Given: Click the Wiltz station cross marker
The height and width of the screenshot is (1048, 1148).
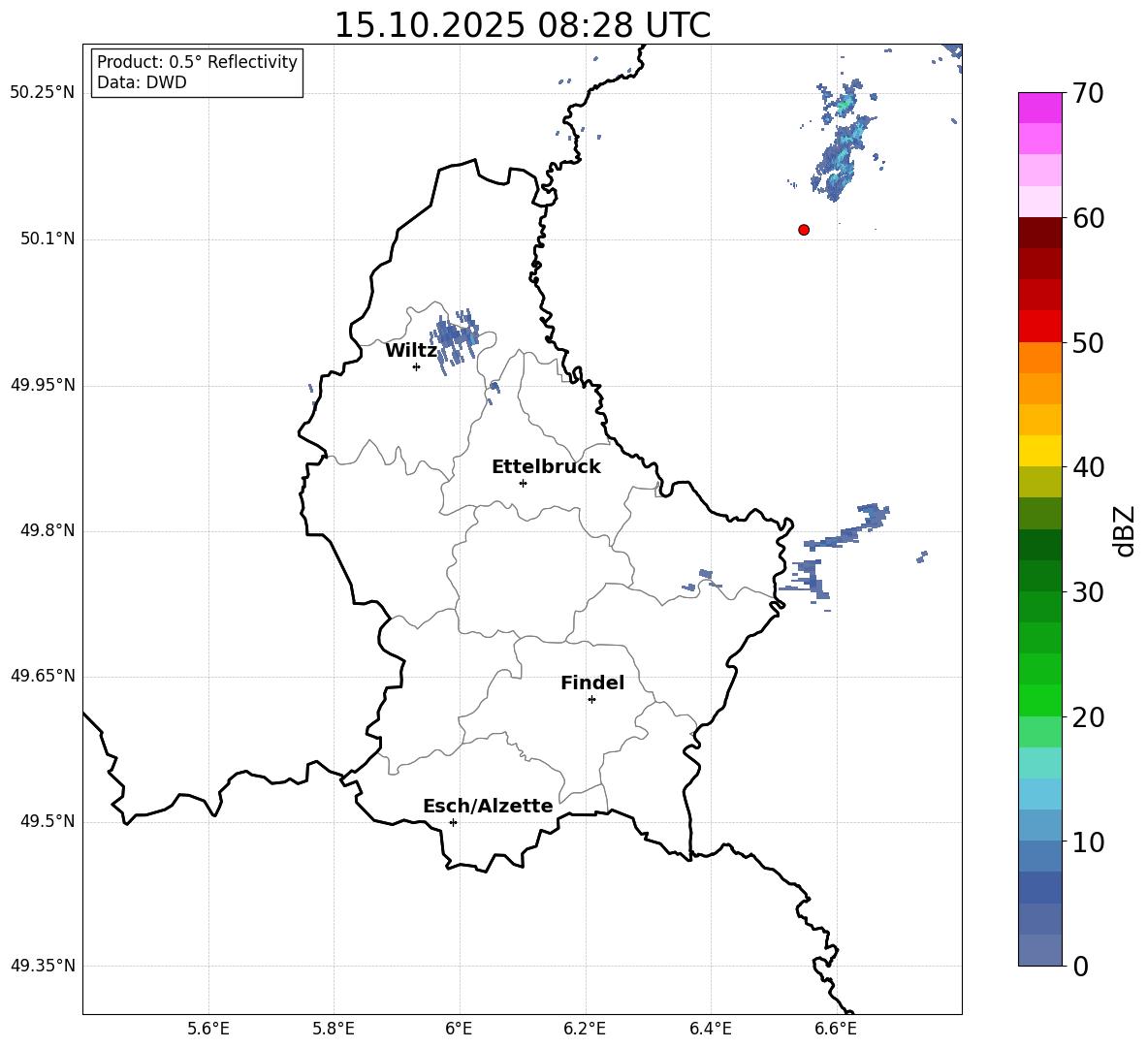Looking at the screenshot, I should pyautogui.click(x=417, y=366).
